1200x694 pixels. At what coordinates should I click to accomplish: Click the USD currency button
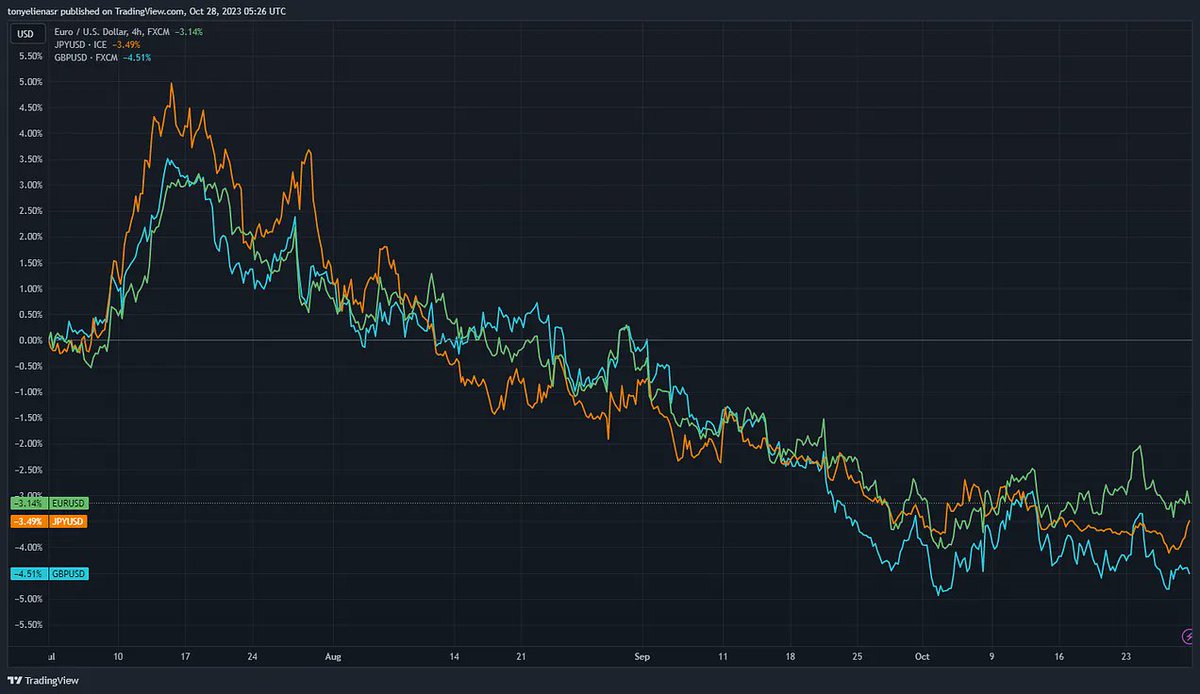26,34
